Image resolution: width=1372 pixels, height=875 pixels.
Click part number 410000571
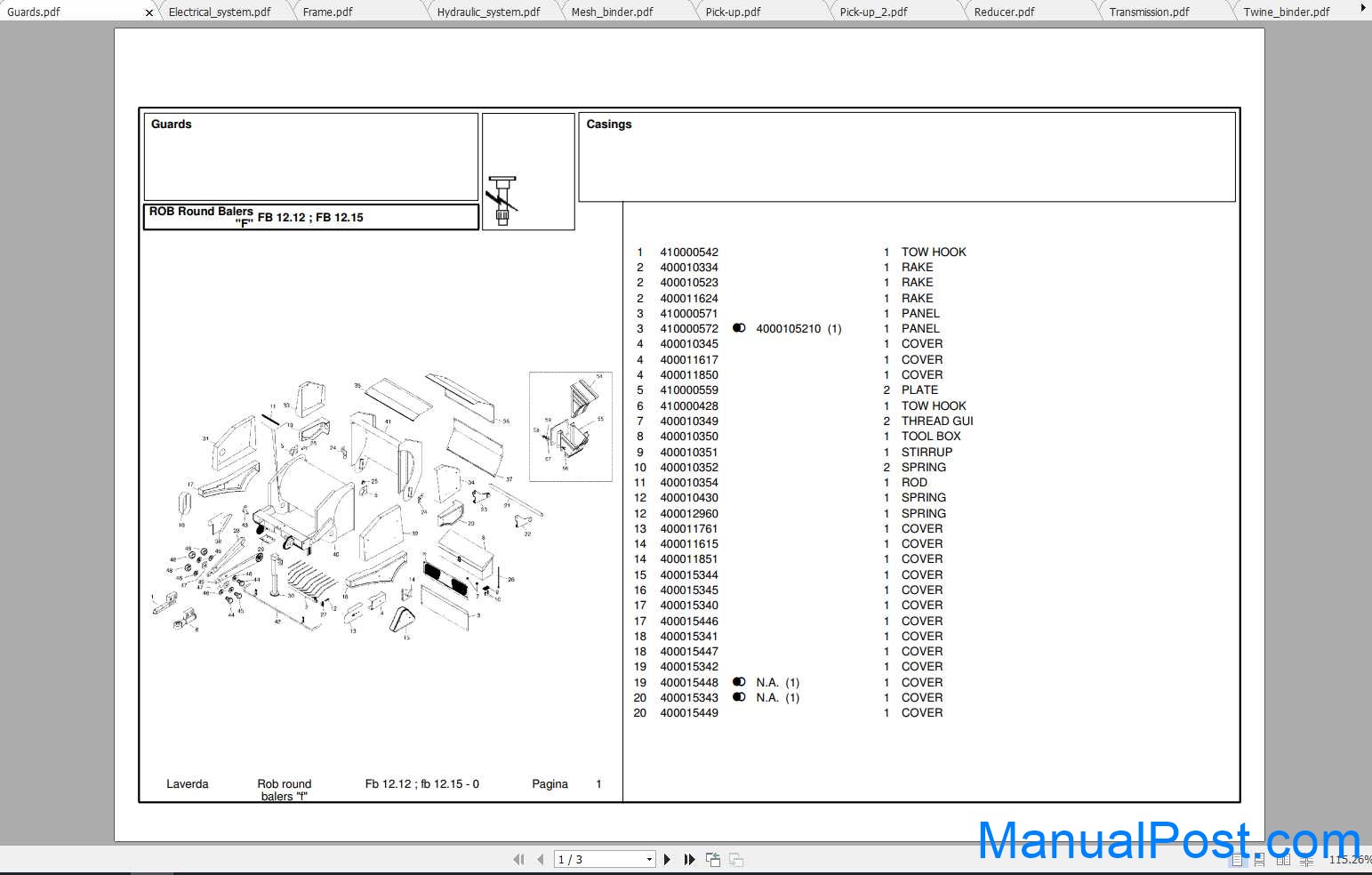click(689, 314)
